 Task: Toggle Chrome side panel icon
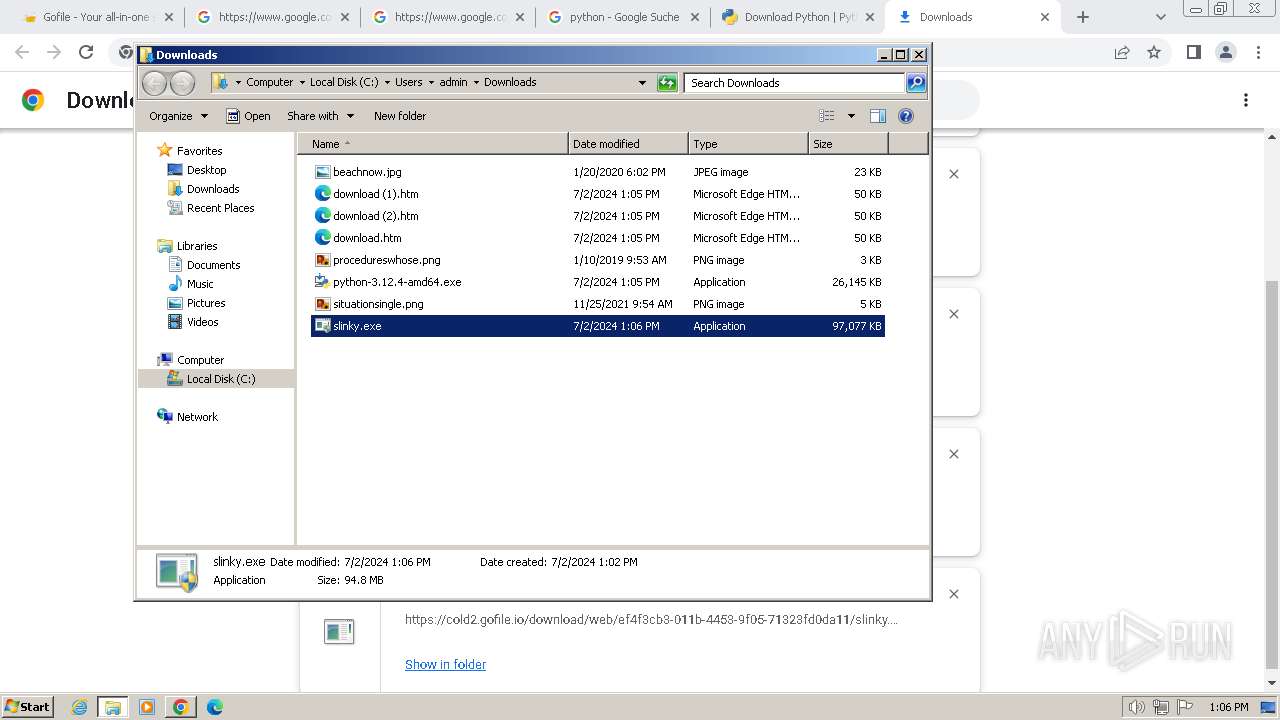pos(1193,52)
